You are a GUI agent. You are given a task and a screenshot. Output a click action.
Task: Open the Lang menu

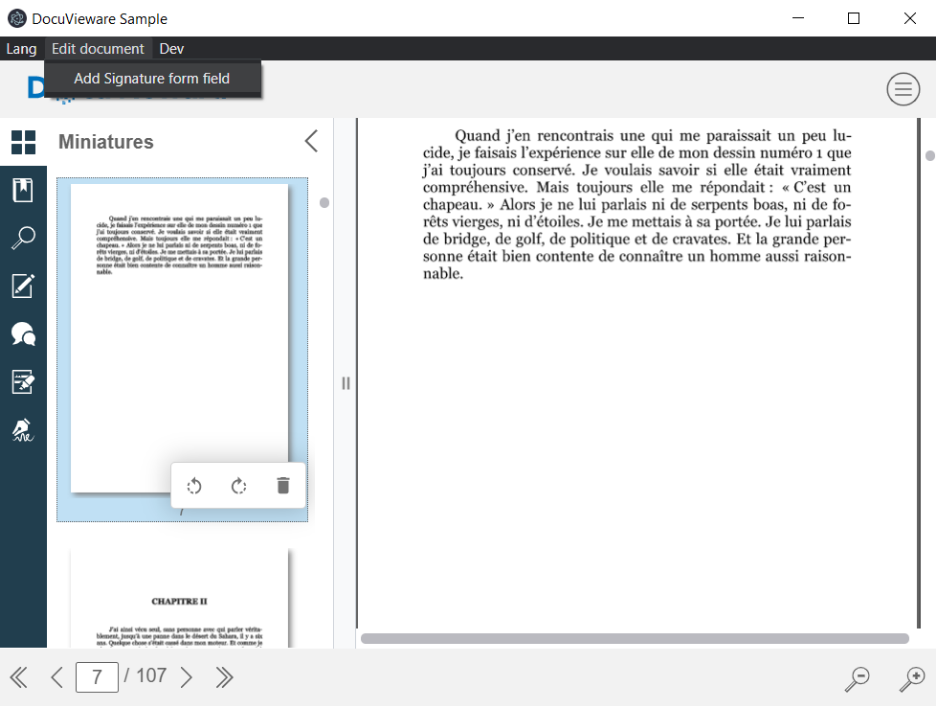tap(20, 48)
